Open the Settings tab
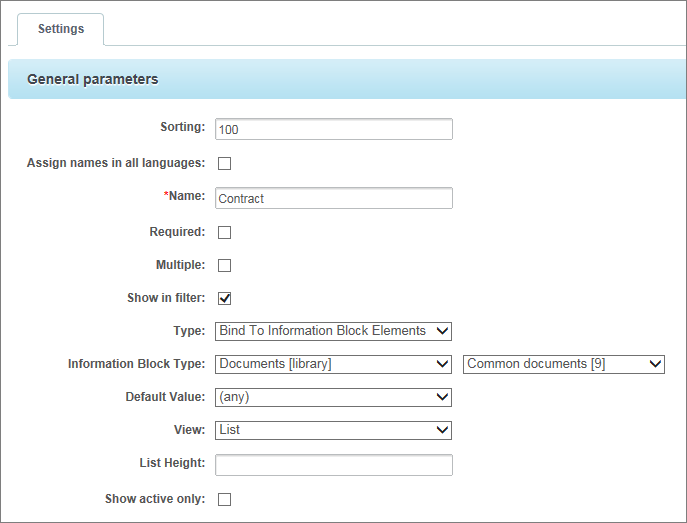 pyautogui.click(x=60, y=29)
